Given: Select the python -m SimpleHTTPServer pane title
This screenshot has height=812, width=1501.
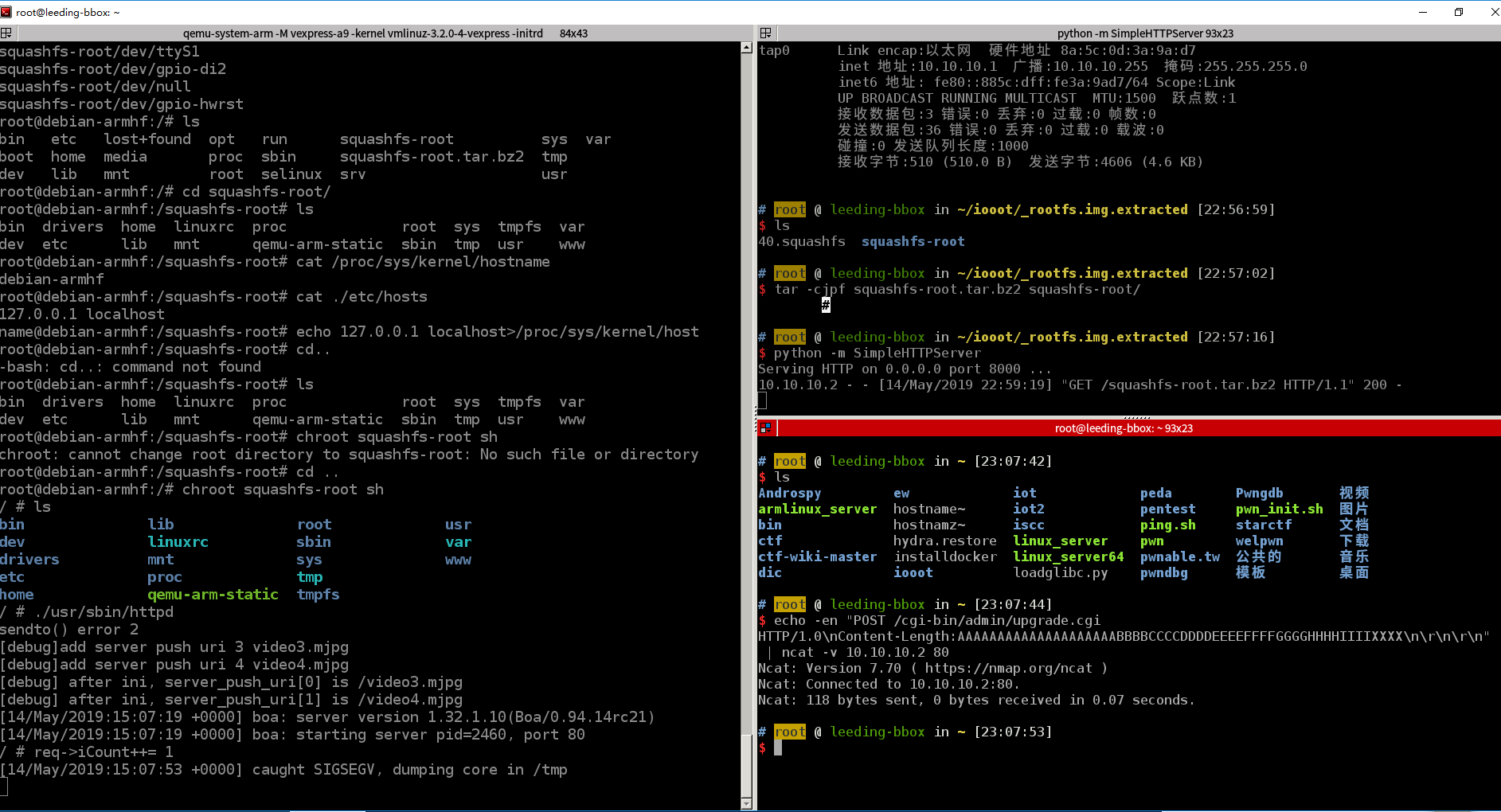Looking at the screenshot, I should click(1145, 33).
